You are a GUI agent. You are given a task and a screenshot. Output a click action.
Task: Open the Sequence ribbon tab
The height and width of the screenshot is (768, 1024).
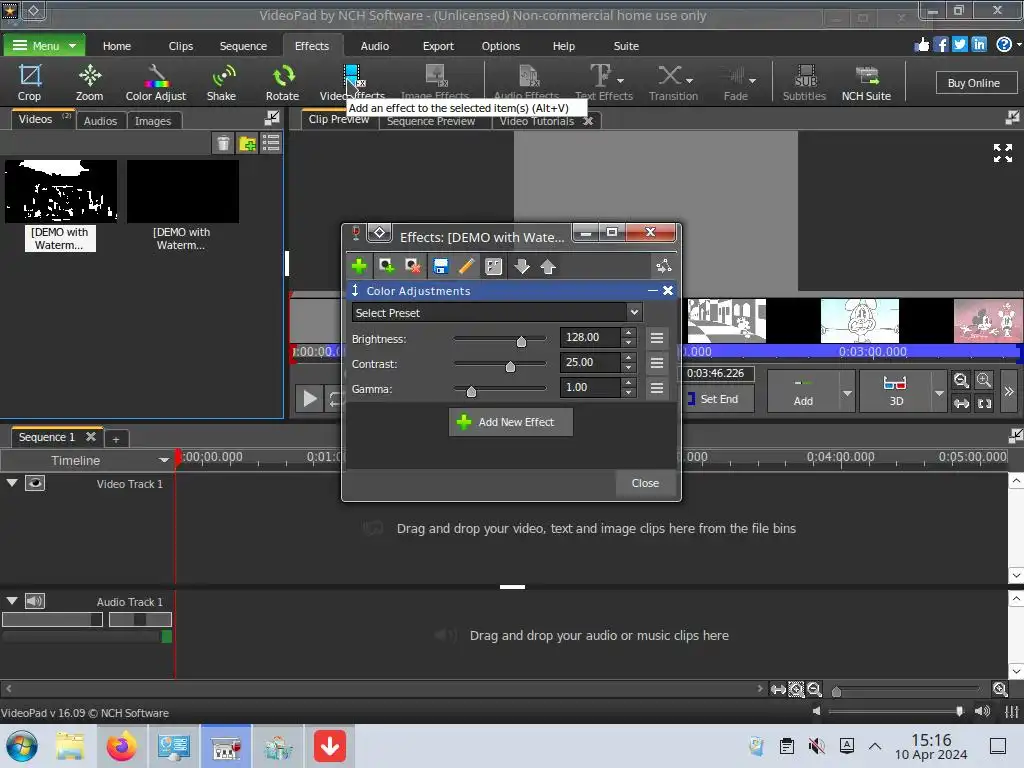243,46
